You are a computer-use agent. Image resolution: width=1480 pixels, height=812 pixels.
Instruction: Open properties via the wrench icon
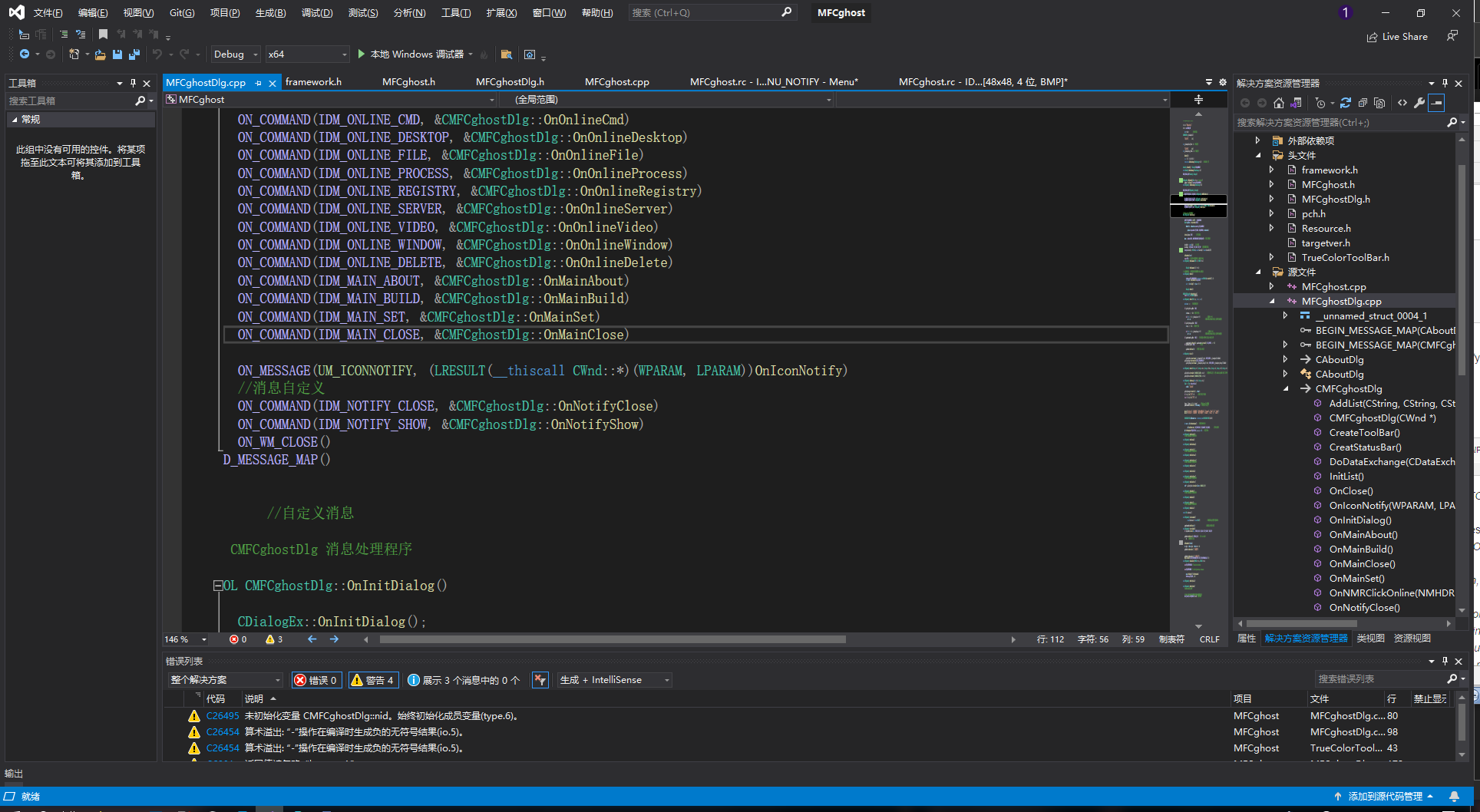1419,103
